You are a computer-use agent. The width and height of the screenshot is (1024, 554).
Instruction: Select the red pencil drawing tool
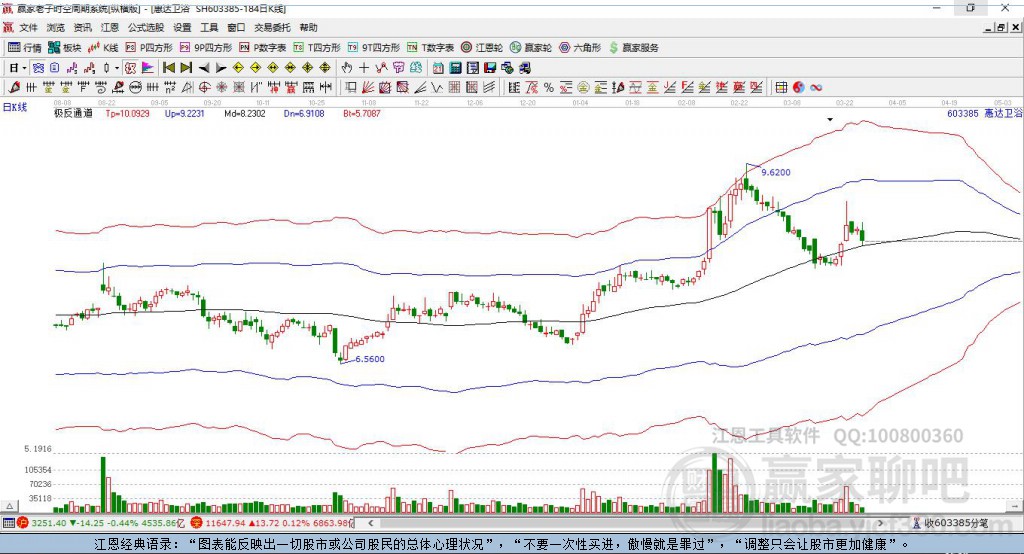point(14,88)
